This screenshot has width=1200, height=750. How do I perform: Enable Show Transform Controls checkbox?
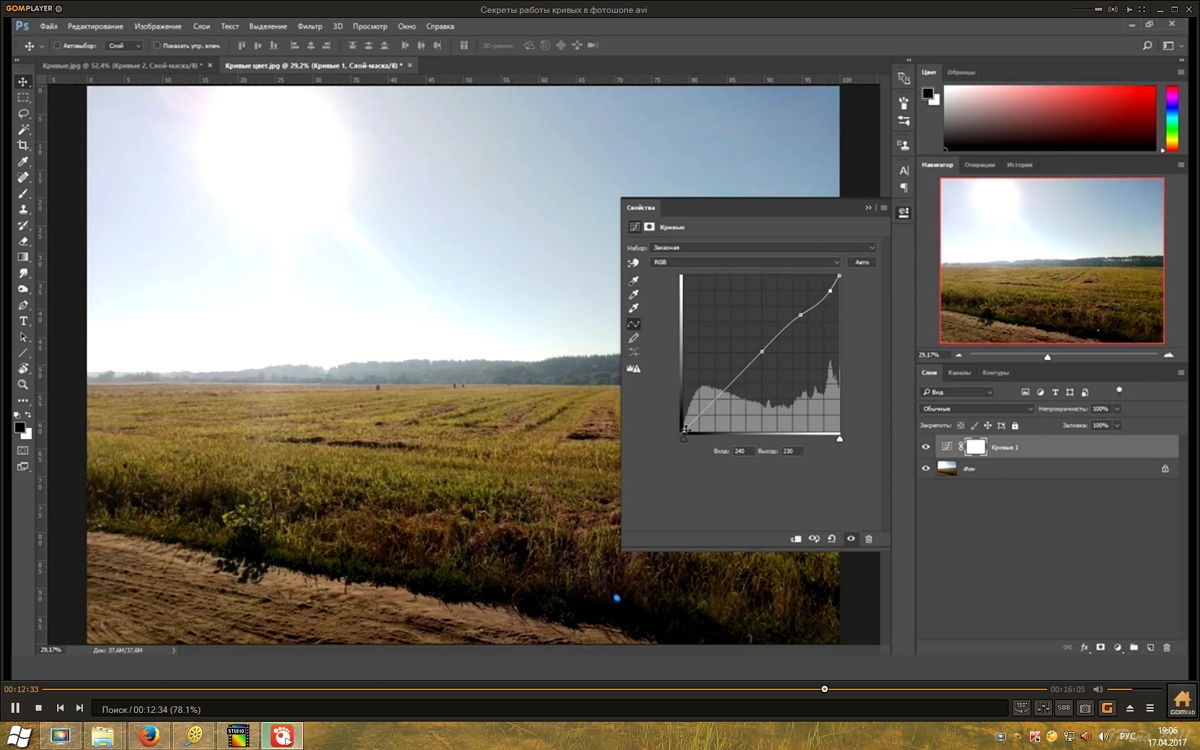(157, 46)
